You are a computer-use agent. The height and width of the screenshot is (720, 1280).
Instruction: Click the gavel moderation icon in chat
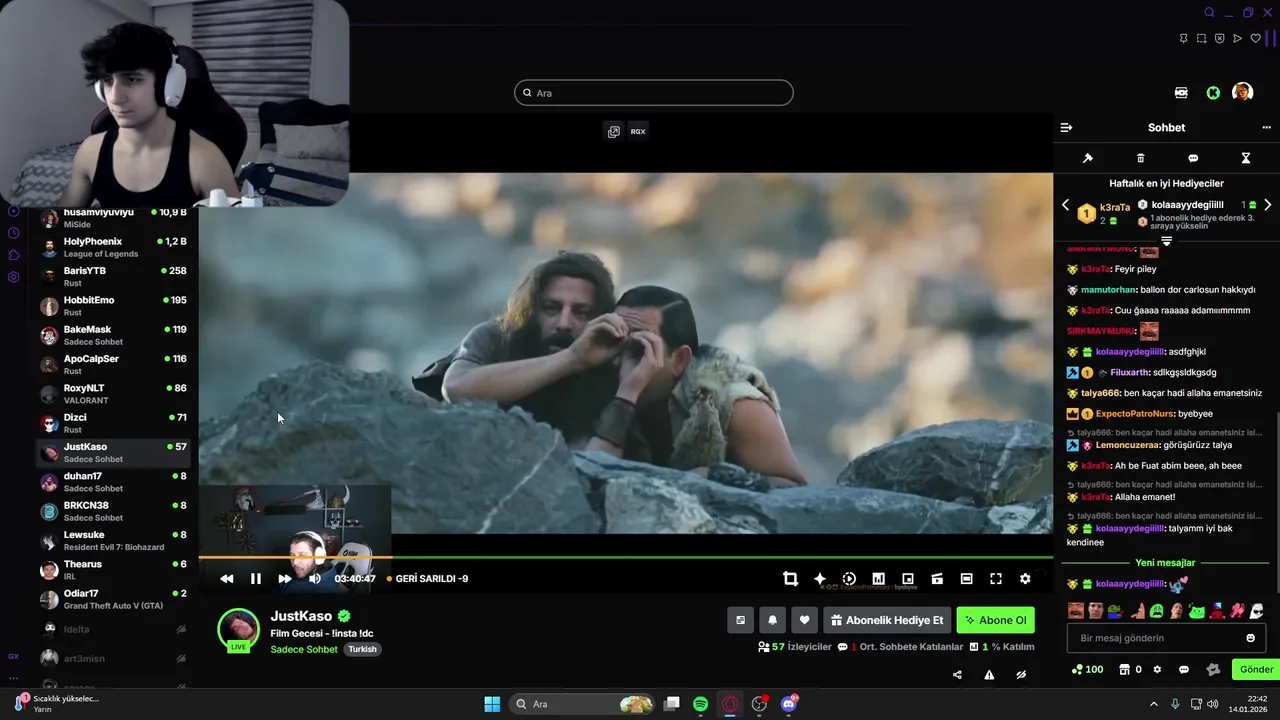1088,158
